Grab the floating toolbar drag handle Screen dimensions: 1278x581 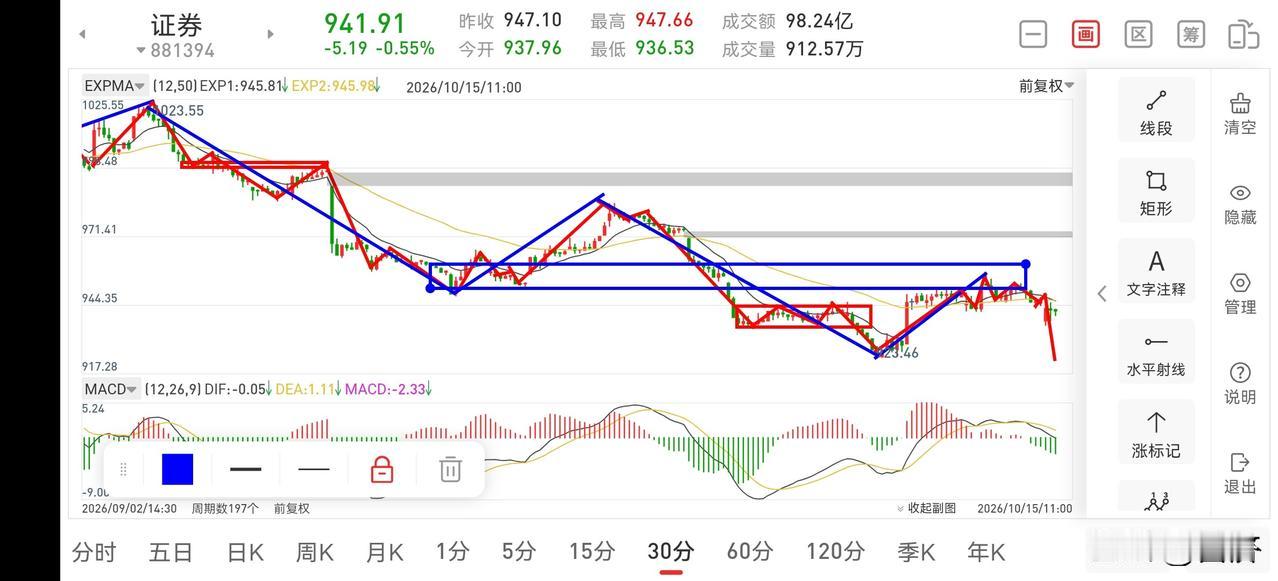[x=124, y=469]
